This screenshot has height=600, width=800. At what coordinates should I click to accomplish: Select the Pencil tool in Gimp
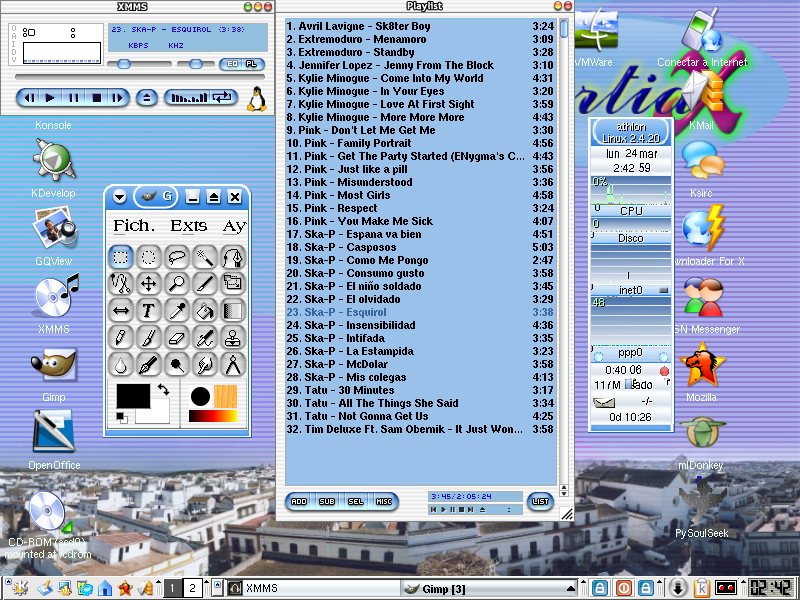coord(121,338)
